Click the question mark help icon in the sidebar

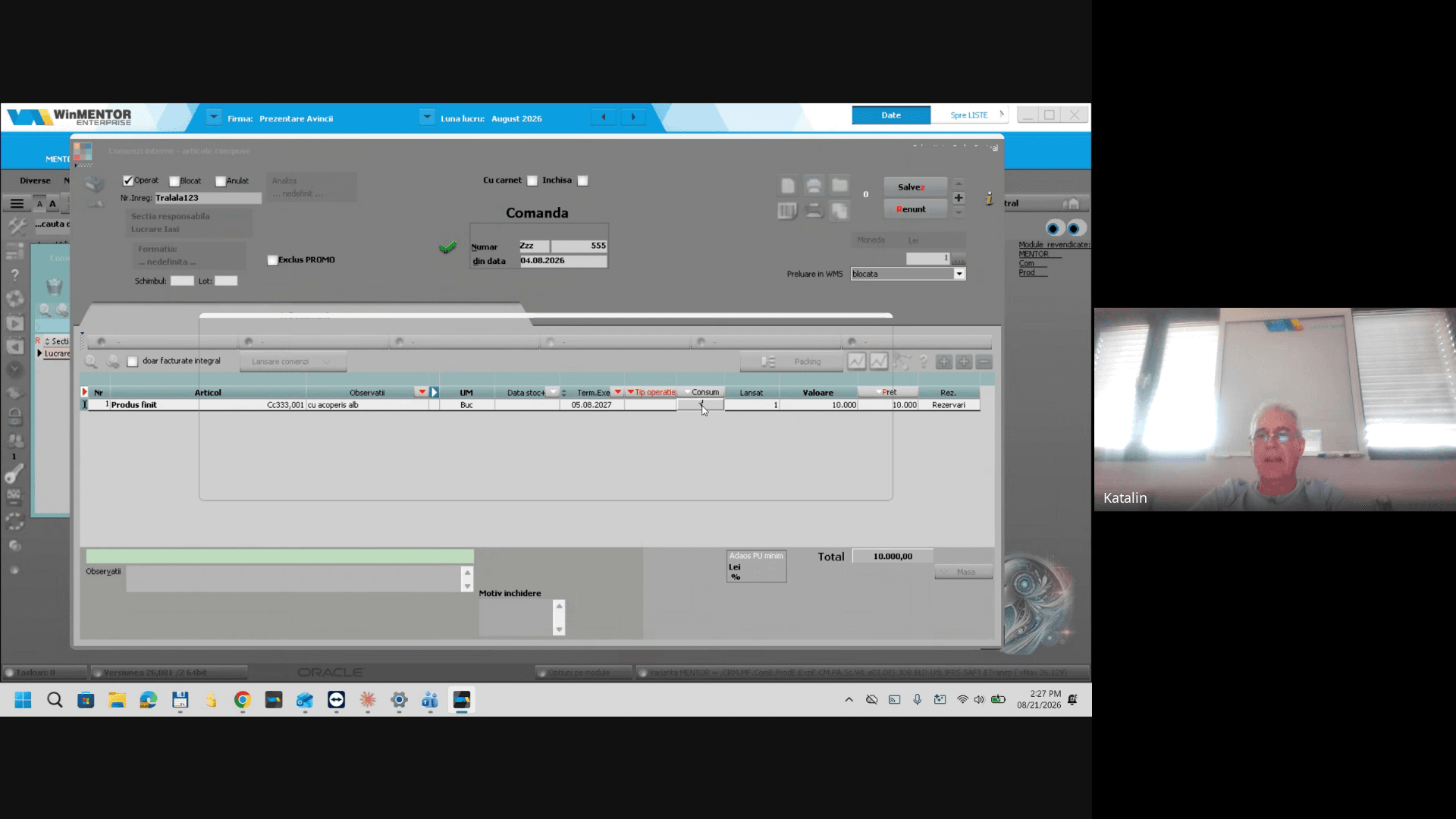pos(14,275)
